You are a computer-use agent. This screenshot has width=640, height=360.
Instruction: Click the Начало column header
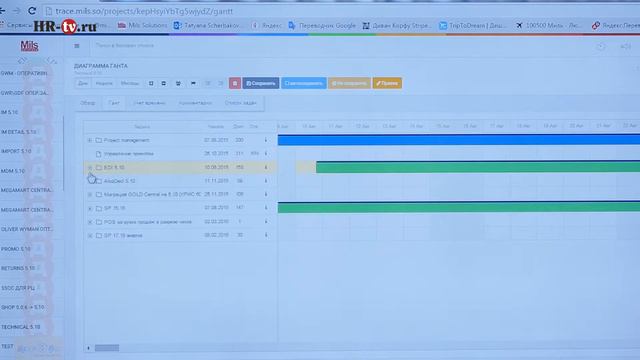[x=216, y=127]
